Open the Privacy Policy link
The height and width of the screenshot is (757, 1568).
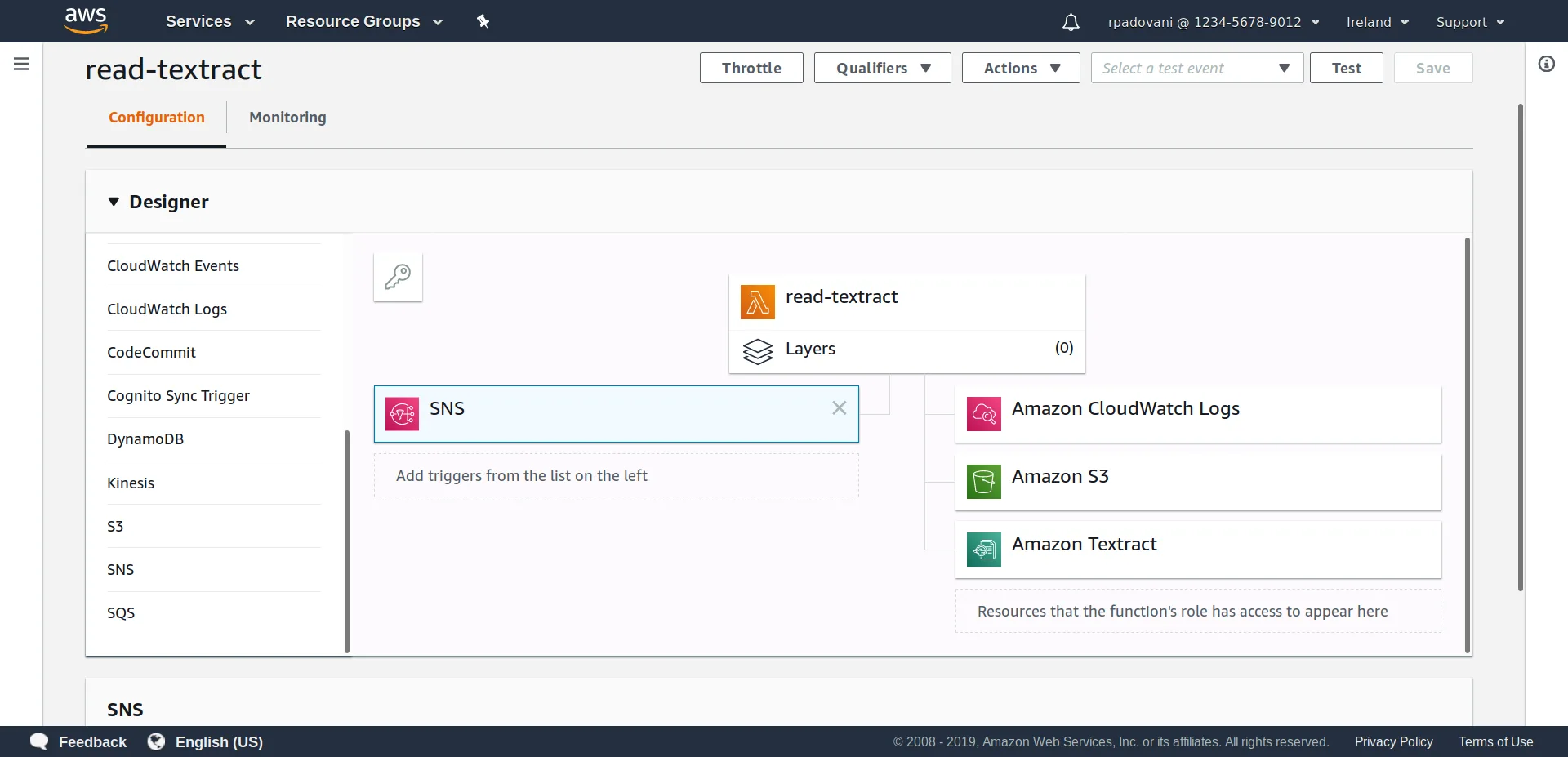coord(1393,741)
